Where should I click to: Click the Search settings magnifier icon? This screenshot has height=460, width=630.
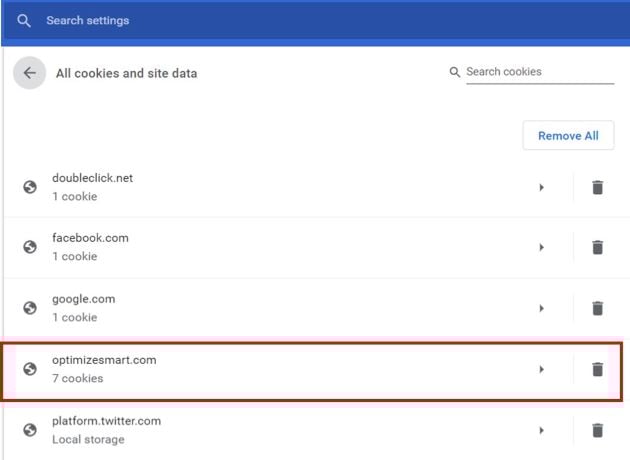24,20
